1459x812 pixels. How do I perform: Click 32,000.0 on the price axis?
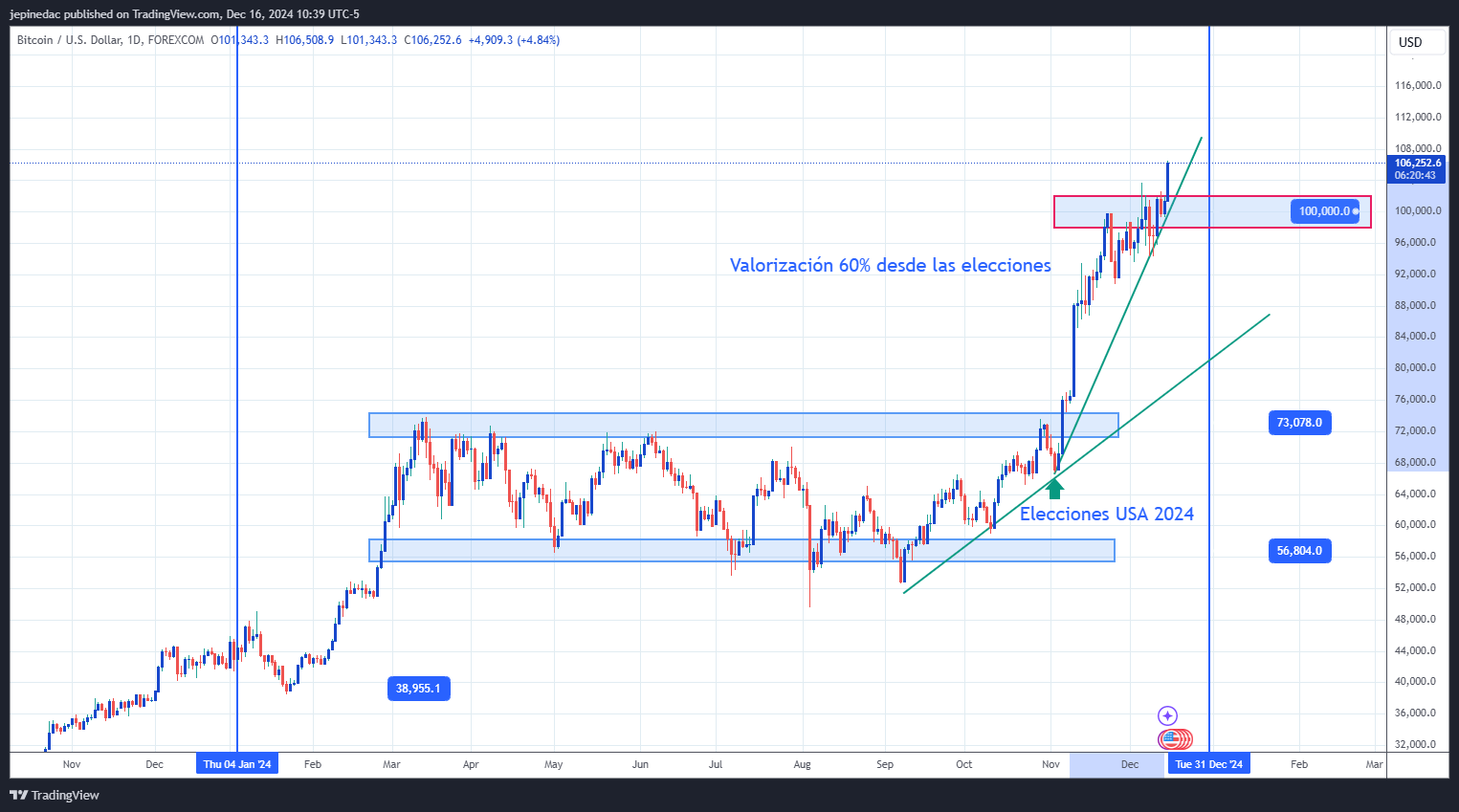tap(1415, 744)
